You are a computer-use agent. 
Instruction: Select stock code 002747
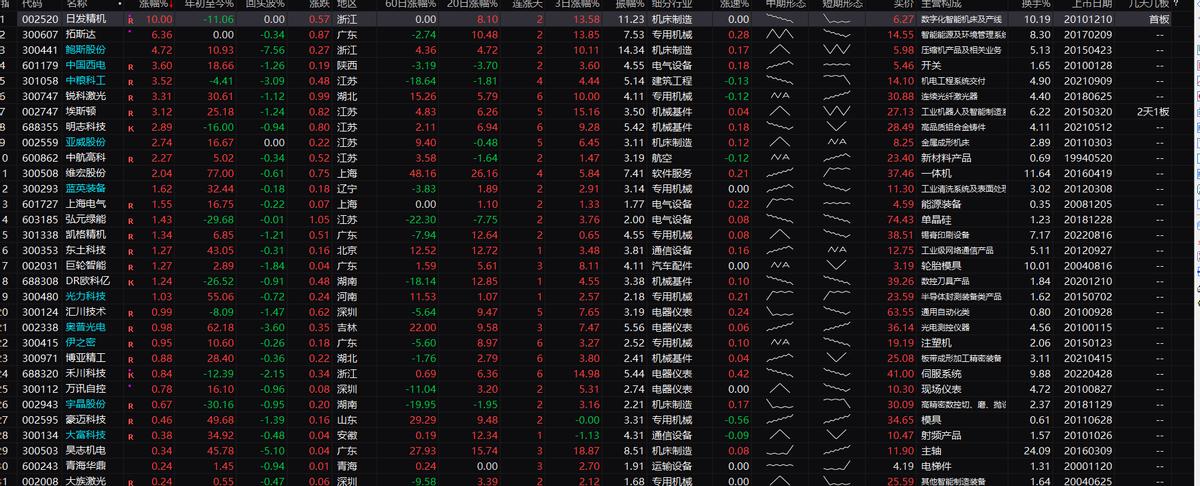39,112
